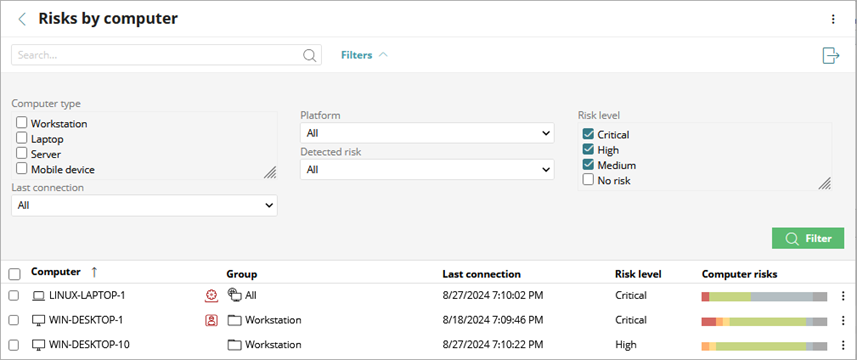The width and height of the screenshot is (857, 360).
Task: Click the All group icon
Action: (x=234, y=296)
